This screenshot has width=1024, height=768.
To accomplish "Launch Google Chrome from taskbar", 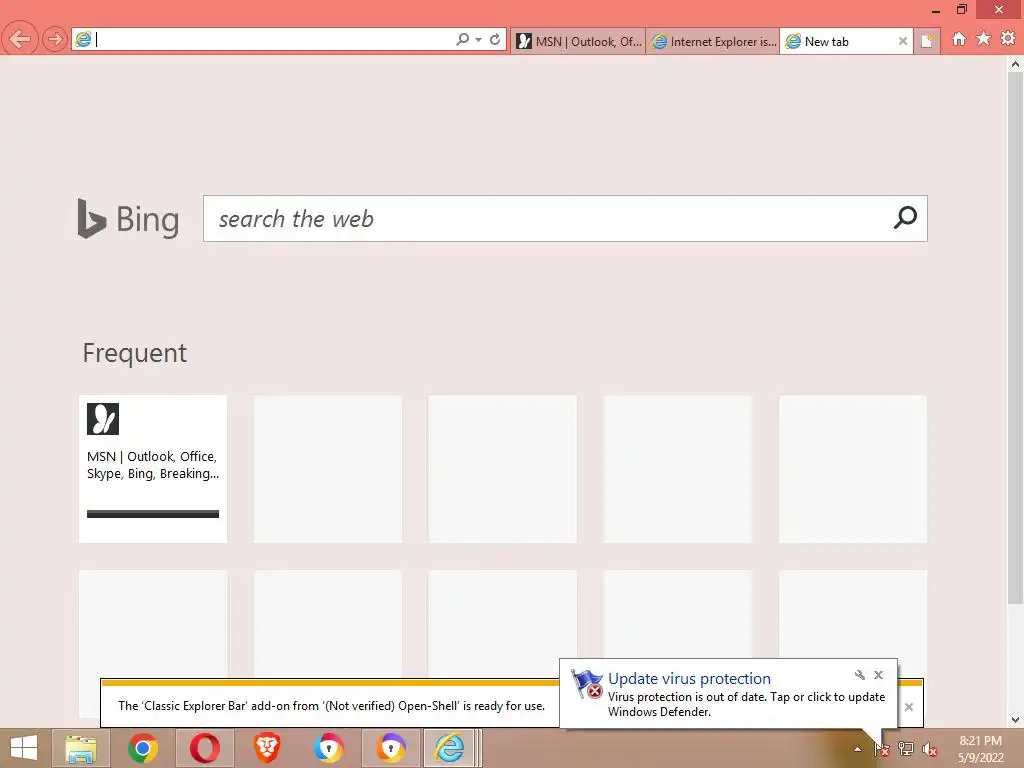I will click(x=143, y=748).
